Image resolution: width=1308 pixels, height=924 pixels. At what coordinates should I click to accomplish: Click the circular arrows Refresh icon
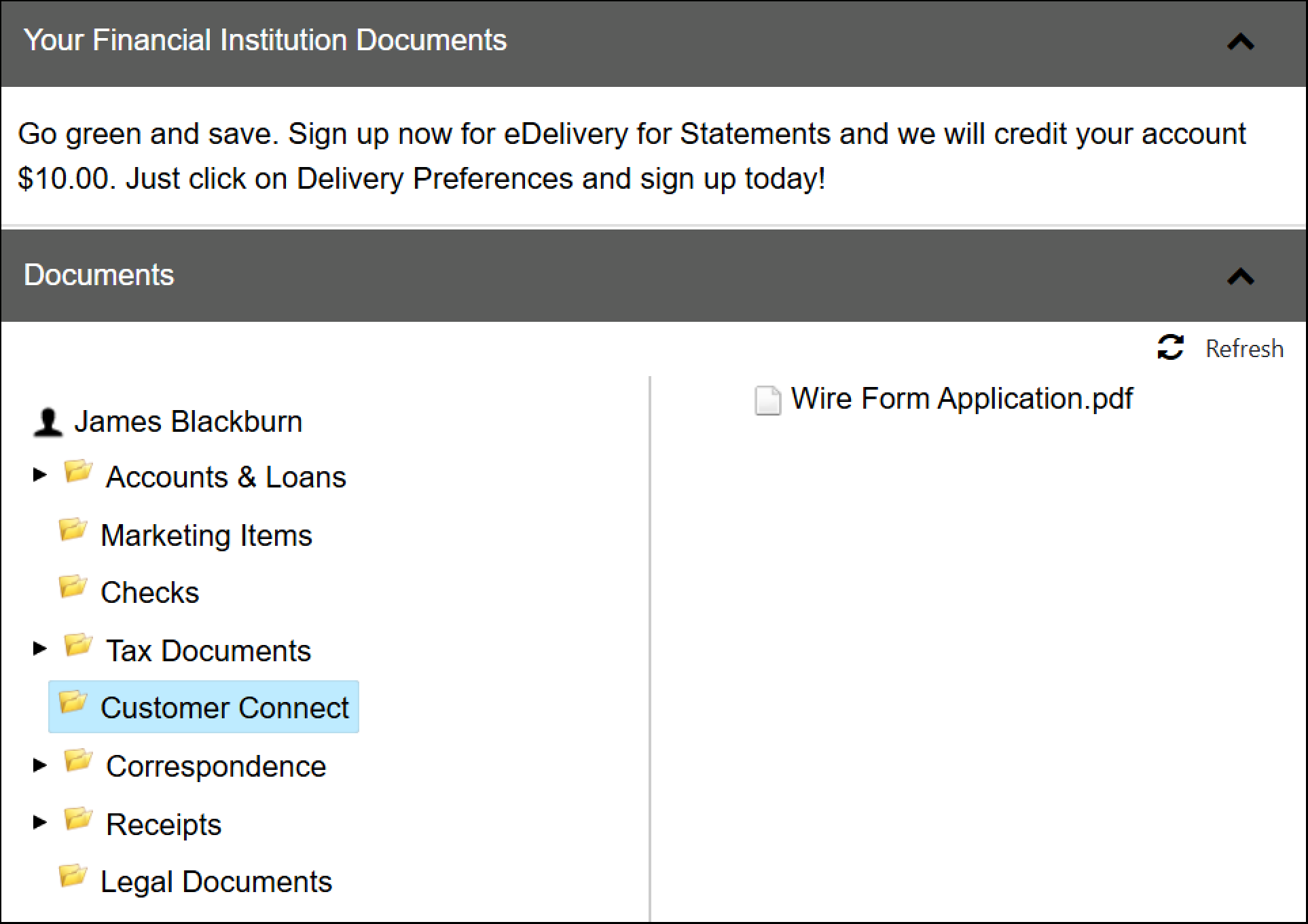click(x=1170, y=348)
